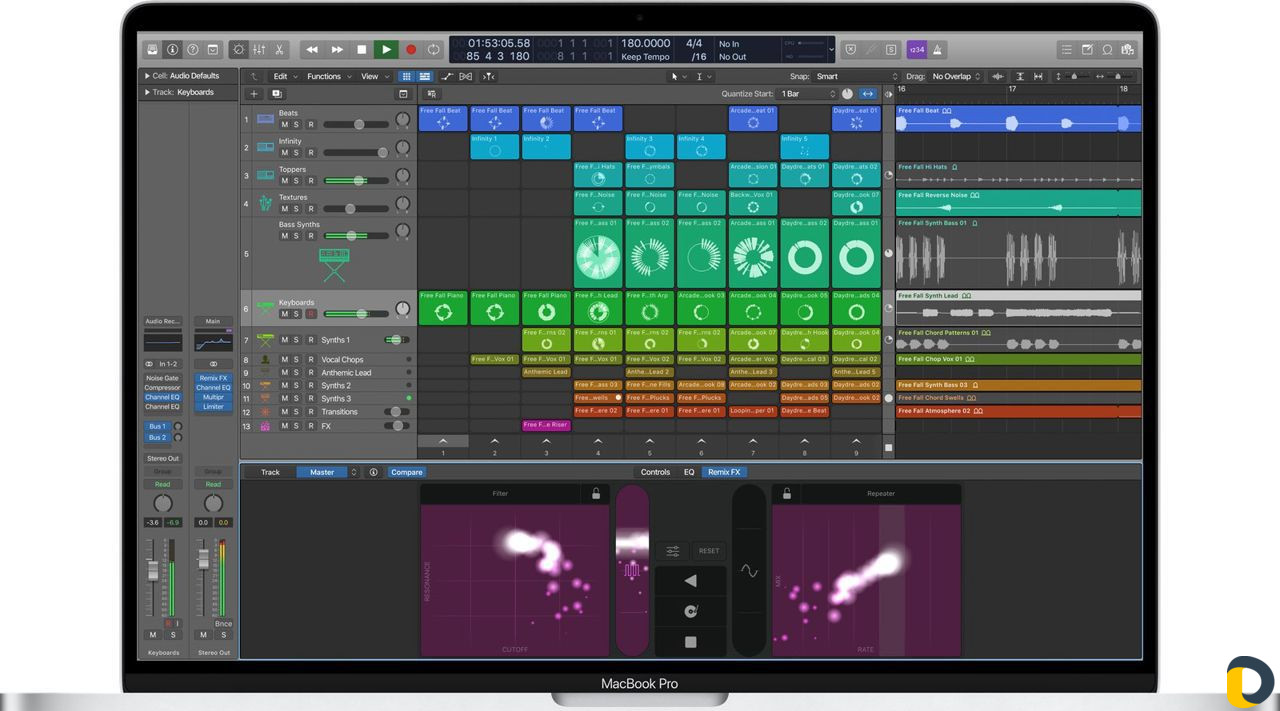Open the pointer tool dropdown

click(x=679, y=76)
